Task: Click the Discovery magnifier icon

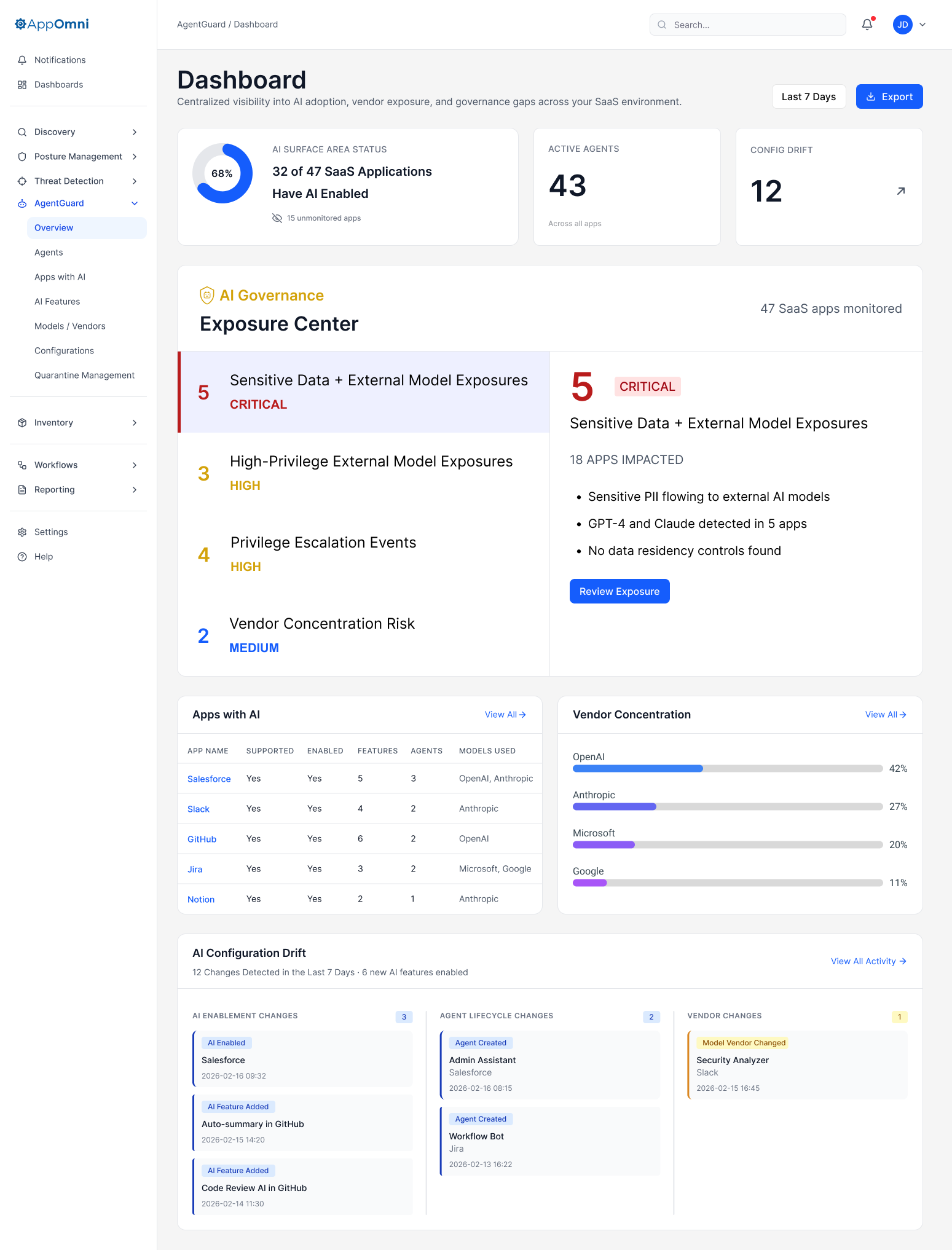Action: (x=22, y=132)
